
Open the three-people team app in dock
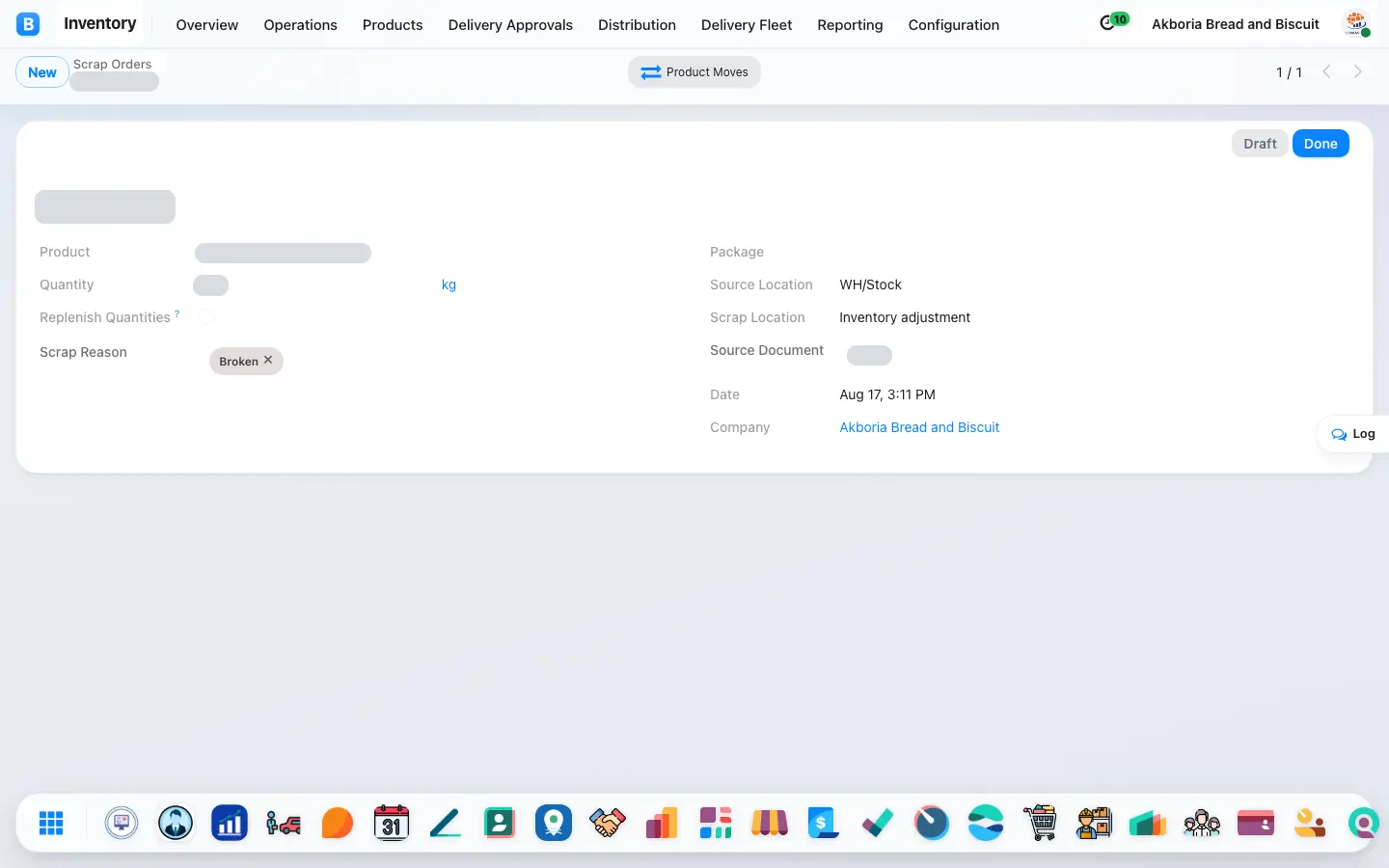pyautogui.click(x=1202, y=823)
